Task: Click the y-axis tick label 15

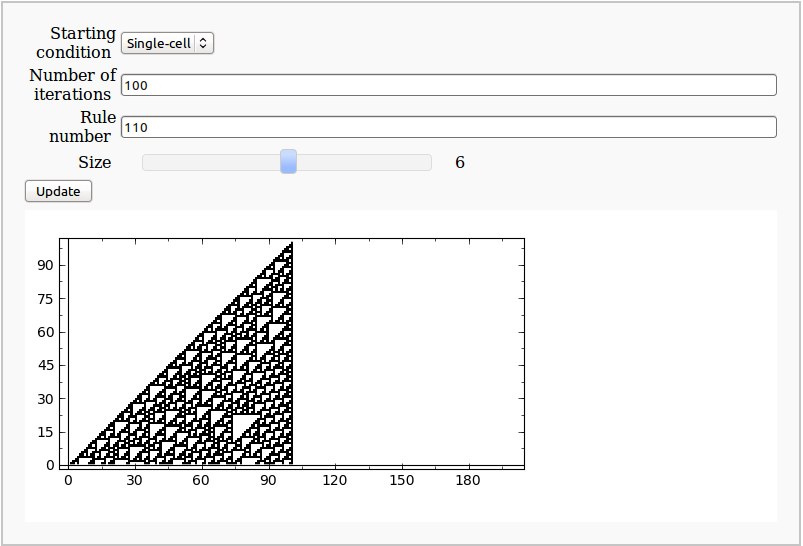Action: 44,432
